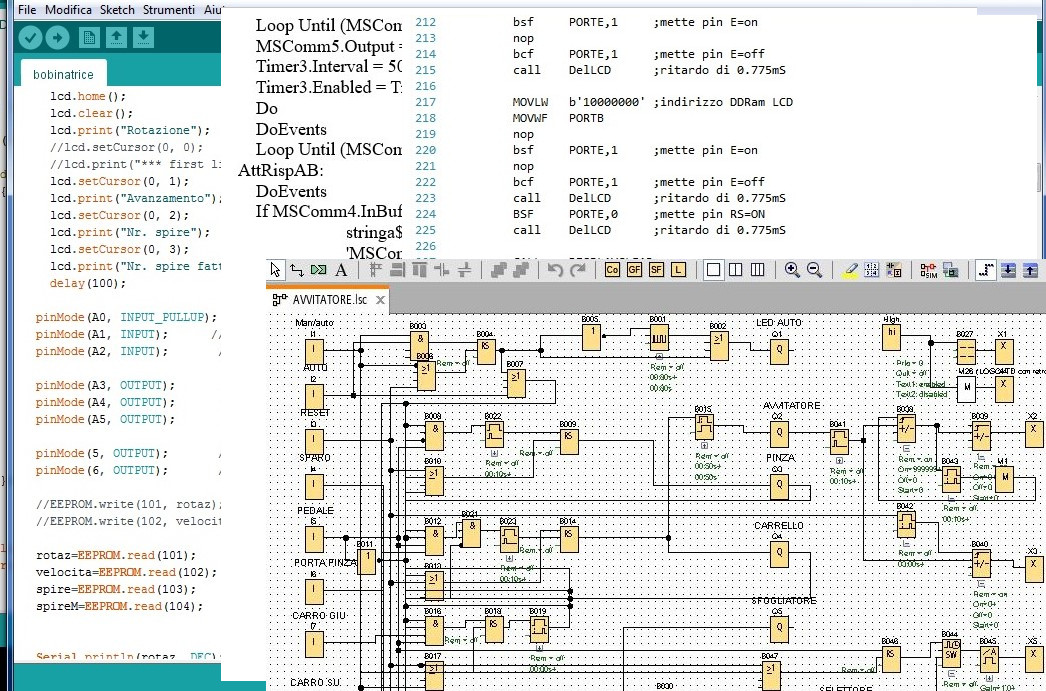Viewport: 1046px width, 691px height.
Task: Select the two-pane vertical split view
Action: click(736, 270)
